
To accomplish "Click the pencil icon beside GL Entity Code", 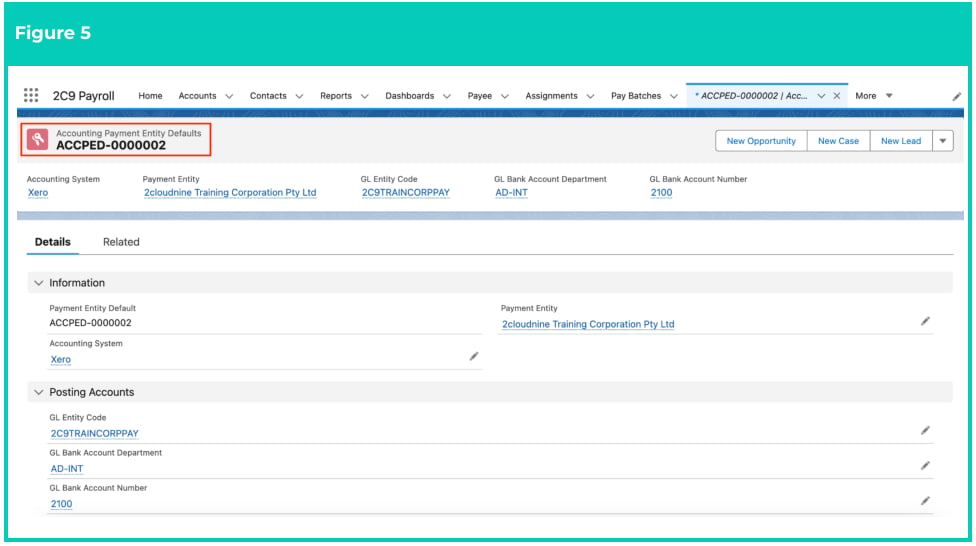I will click(x=926, y=430).
